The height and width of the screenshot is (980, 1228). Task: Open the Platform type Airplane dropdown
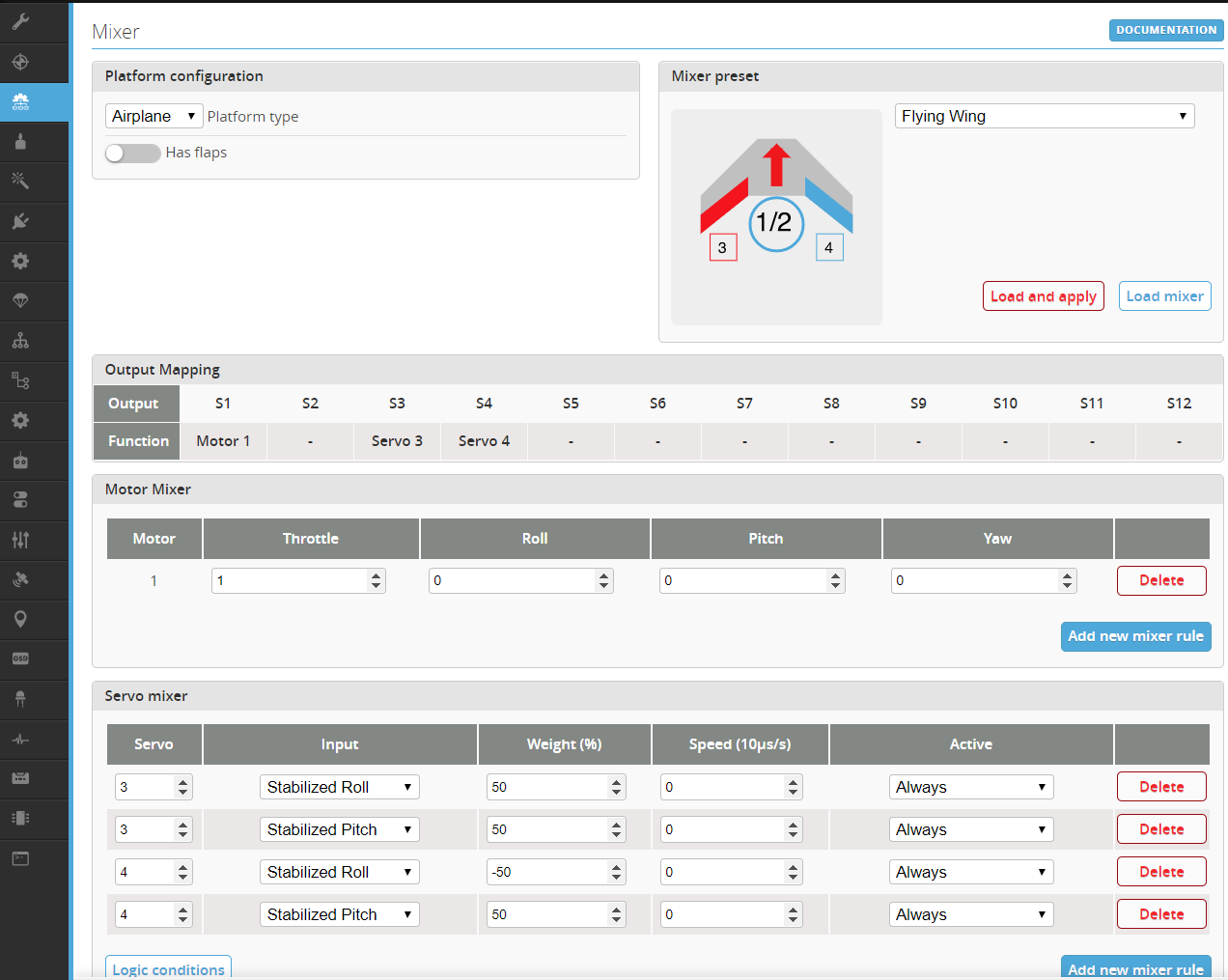tap(153, 116)
